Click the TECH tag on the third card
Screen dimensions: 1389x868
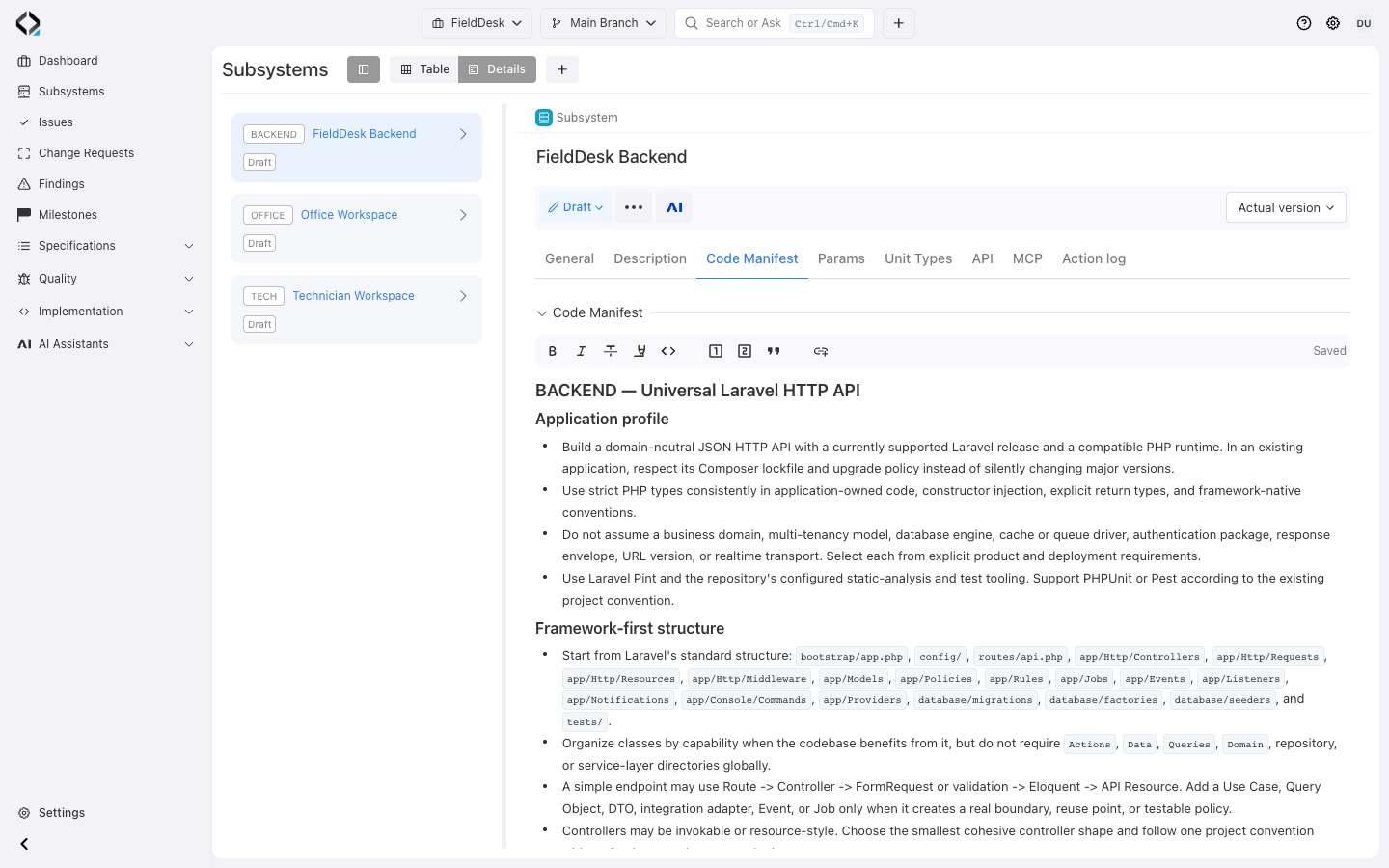point(264,296)
